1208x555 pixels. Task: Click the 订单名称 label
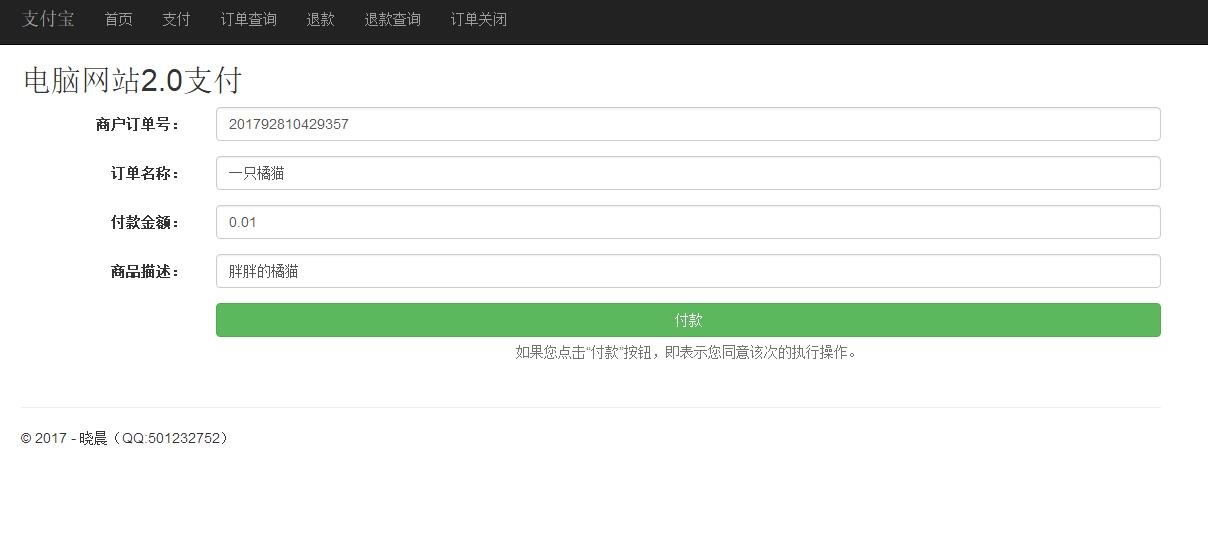[x=145, y=174]
